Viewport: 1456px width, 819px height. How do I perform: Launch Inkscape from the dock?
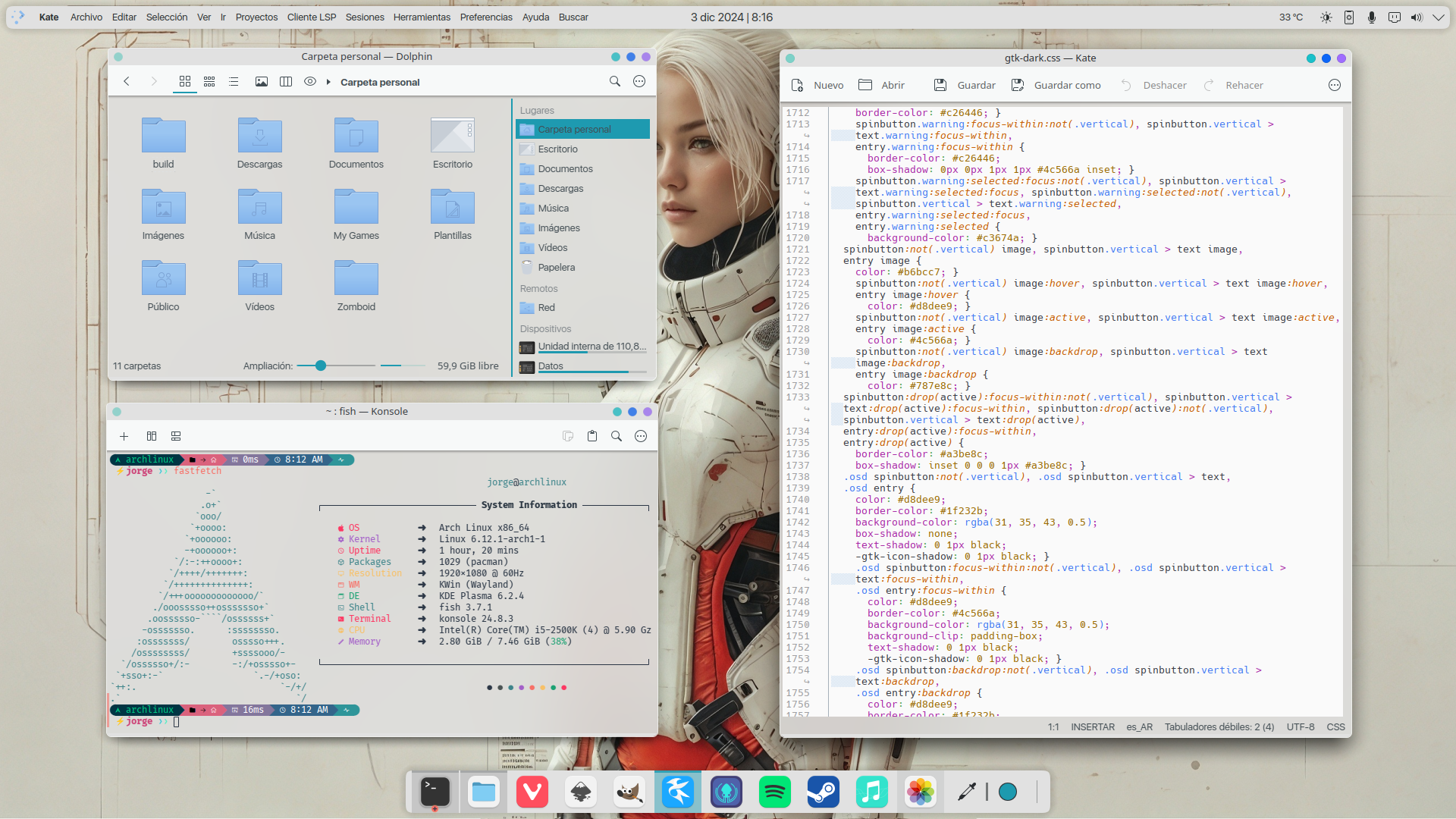[581, 792]
